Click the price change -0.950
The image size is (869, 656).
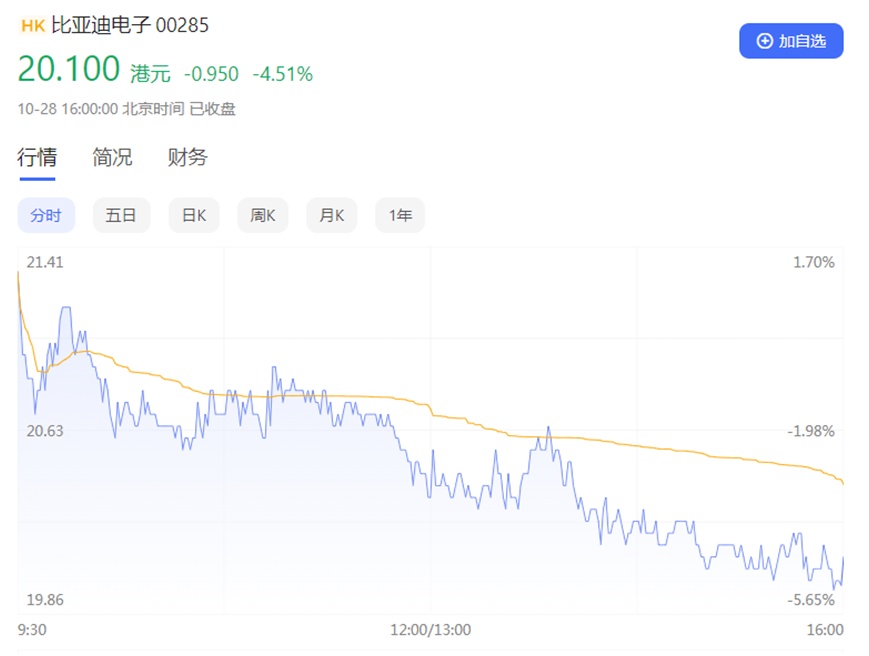point(211,74)
